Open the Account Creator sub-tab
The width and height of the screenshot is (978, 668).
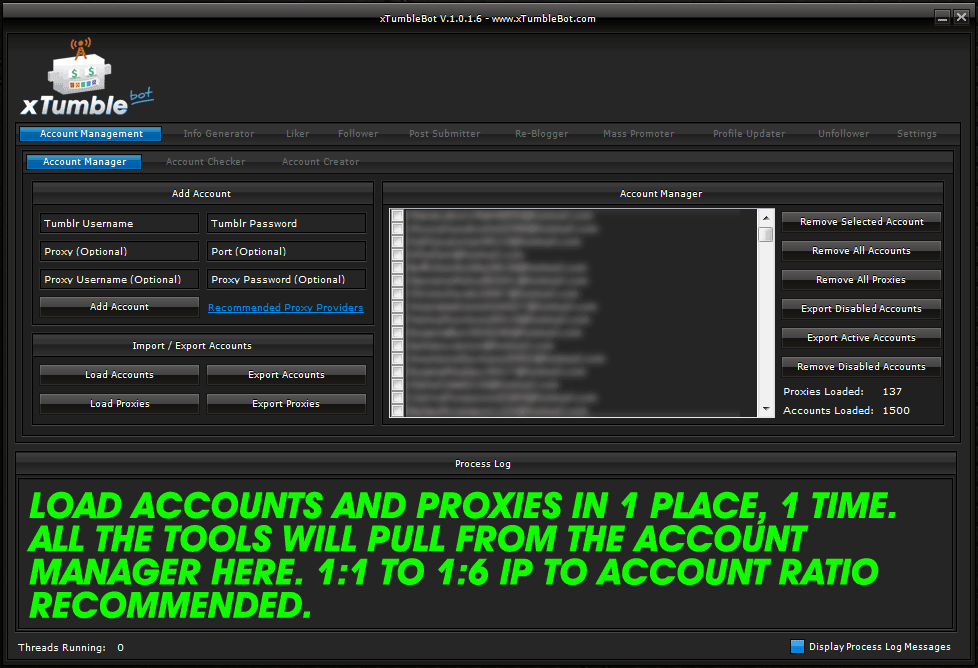click(321, 162)
